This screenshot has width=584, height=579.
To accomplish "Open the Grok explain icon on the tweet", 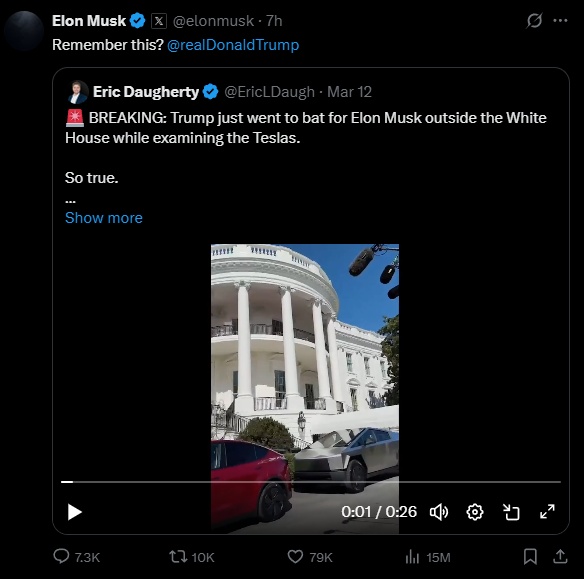I will [534, 20].
